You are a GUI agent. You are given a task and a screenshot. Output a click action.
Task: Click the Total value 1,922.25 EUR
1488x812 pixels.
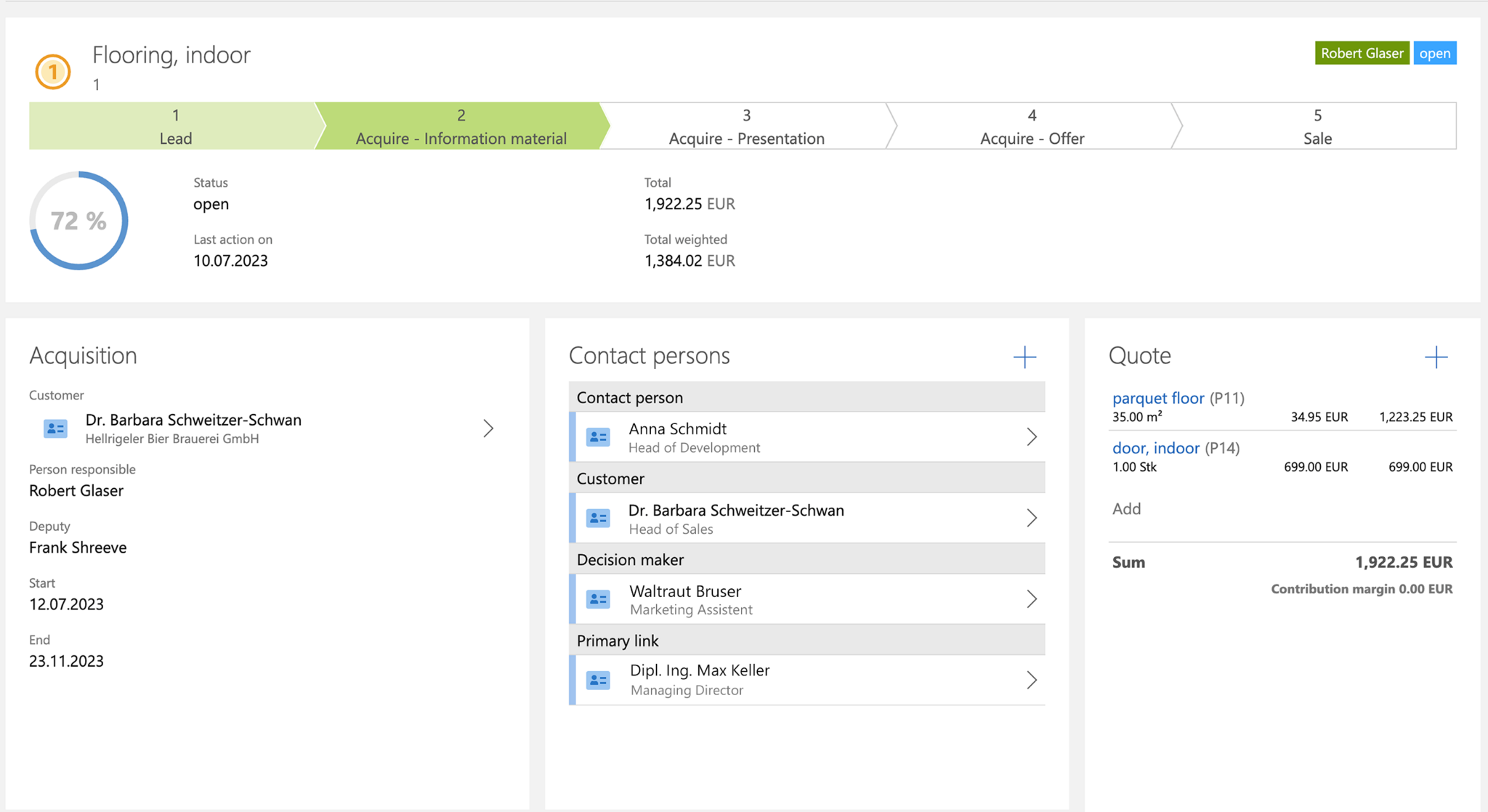click(x=690, y=204)
